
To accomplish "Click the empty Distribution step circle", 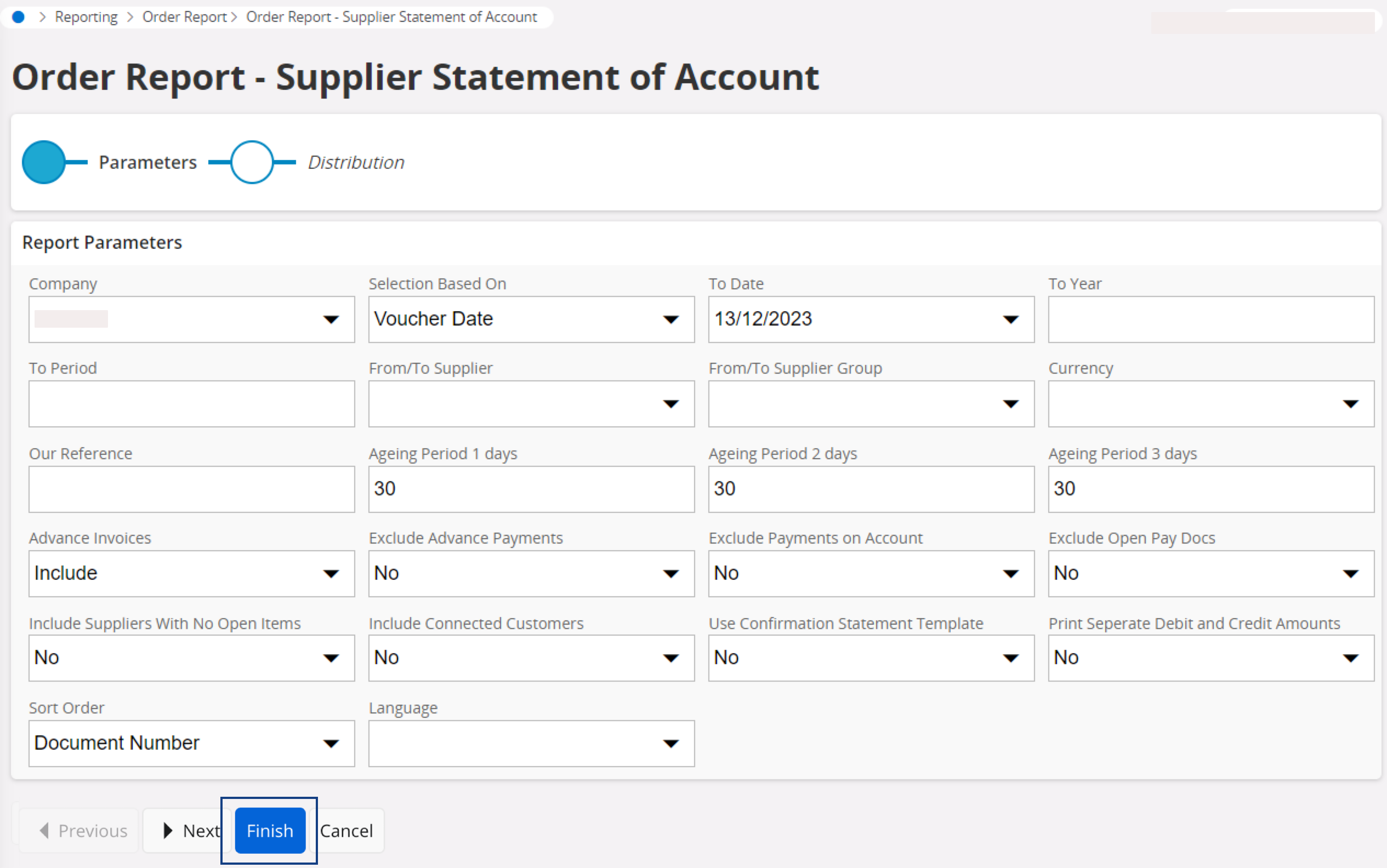I will click(x=252, y=162).
